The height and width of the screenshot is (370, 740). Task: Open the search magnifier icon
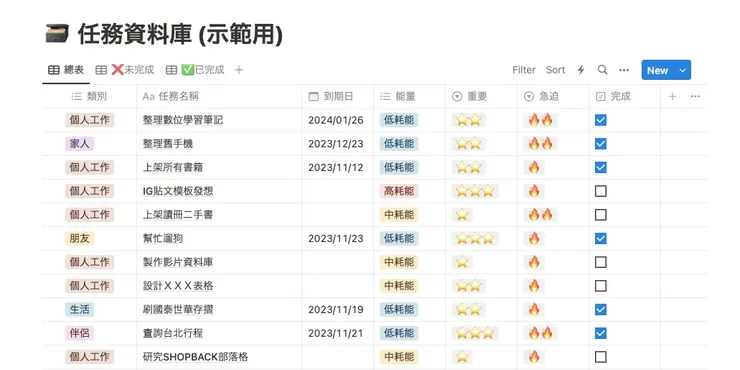603,70
